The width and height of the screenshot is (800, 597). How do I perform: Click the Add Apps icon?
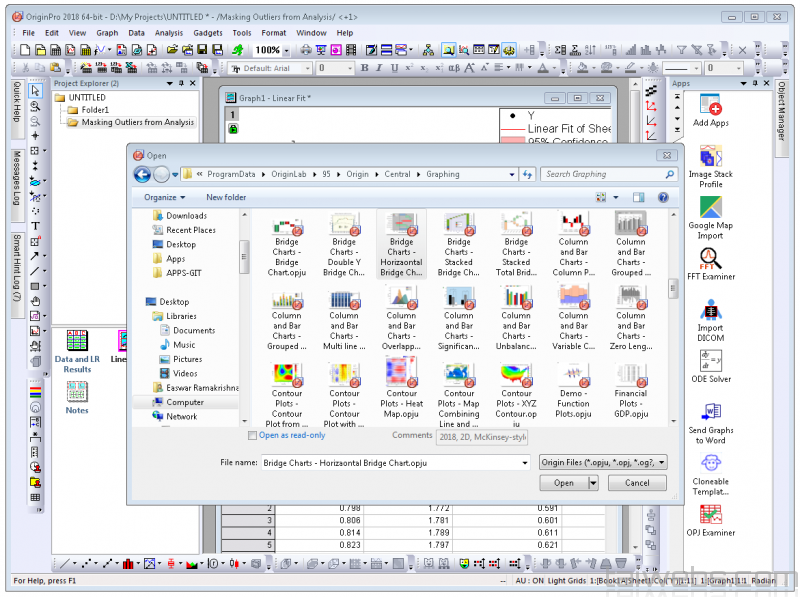(710, 105)
